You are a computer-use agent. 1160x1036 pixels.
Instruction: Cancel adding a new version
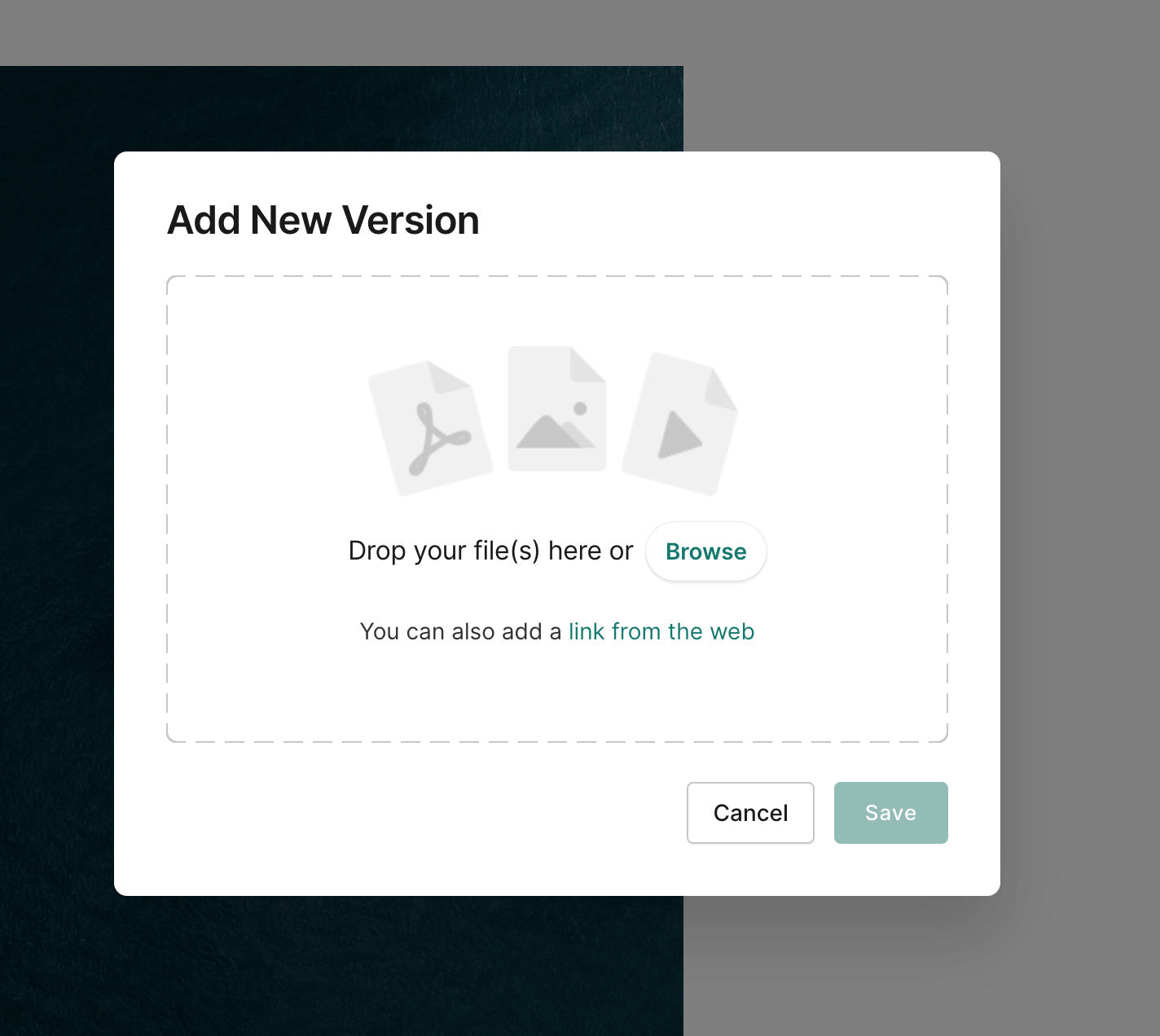coord(750,813)
